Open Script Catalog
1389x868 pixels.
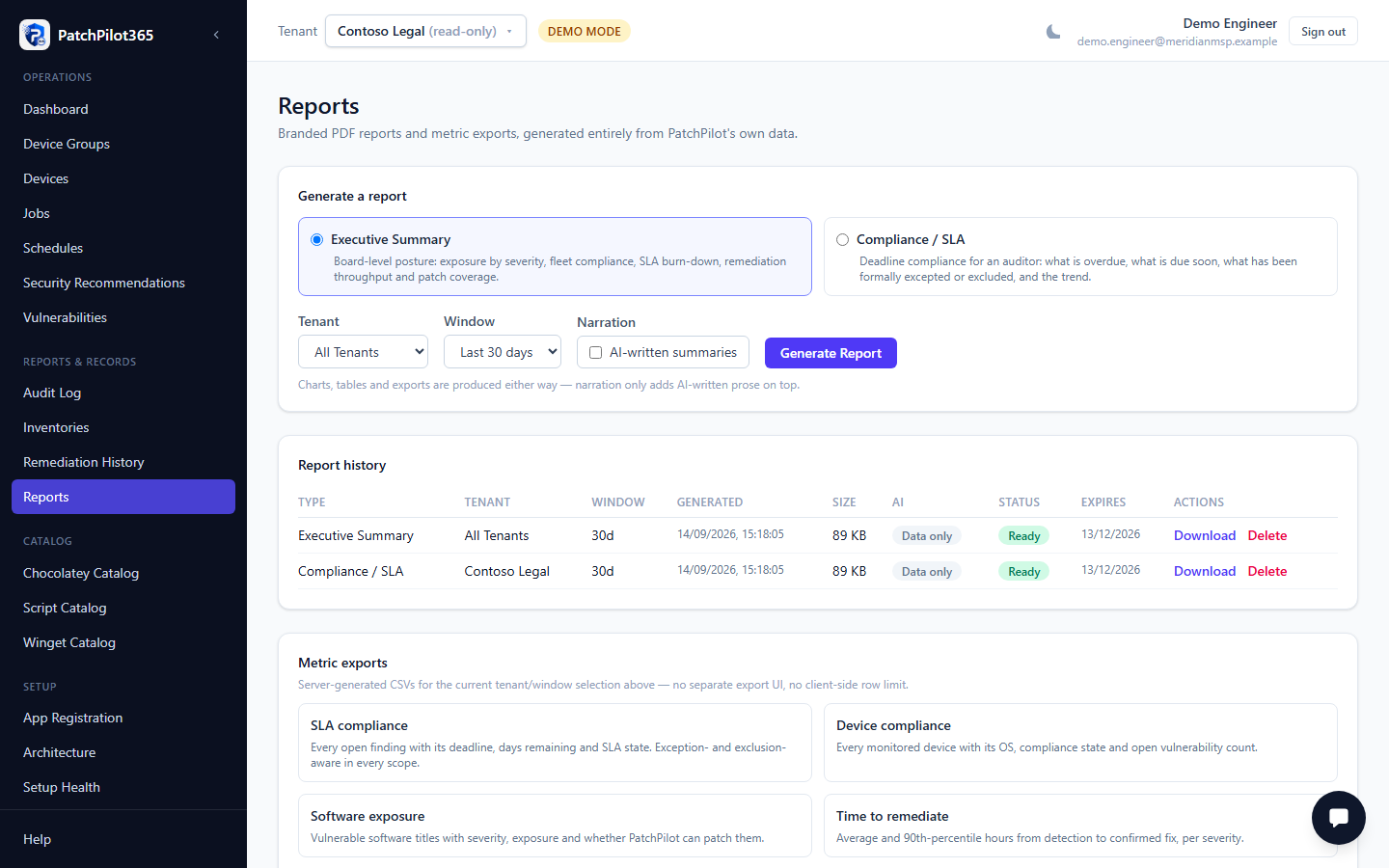coord(123,608)
